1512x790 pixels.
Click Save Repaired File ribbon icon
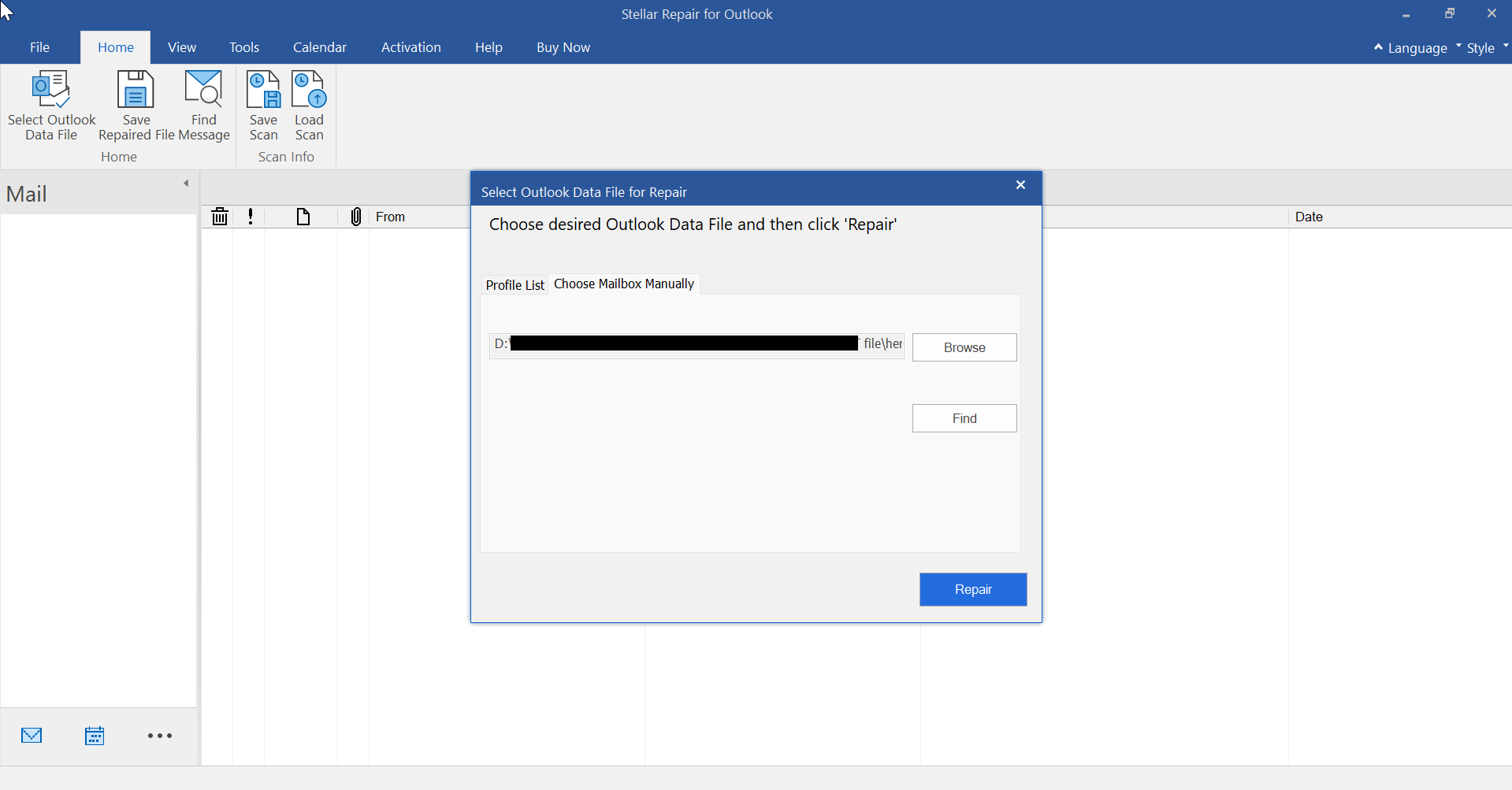tap(136, 89)
